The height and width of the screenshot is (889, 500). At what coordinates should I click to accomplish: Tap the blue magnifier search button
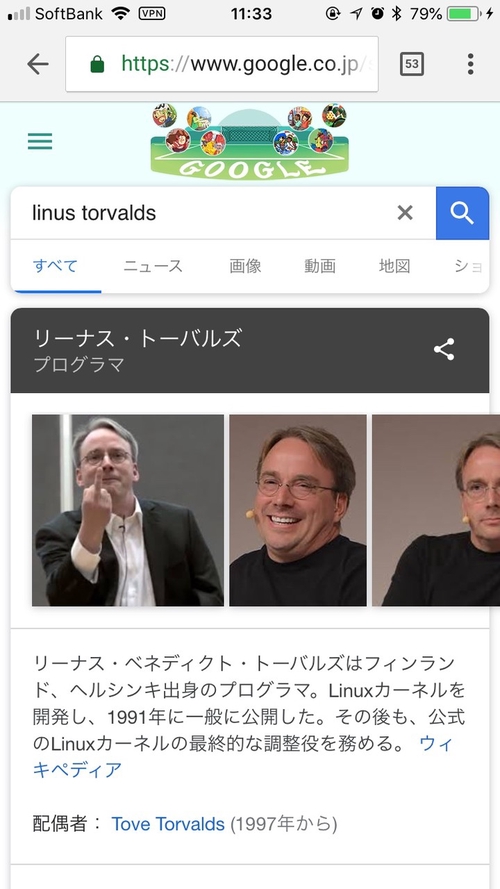pyautogui.click(x=462, y=213)
